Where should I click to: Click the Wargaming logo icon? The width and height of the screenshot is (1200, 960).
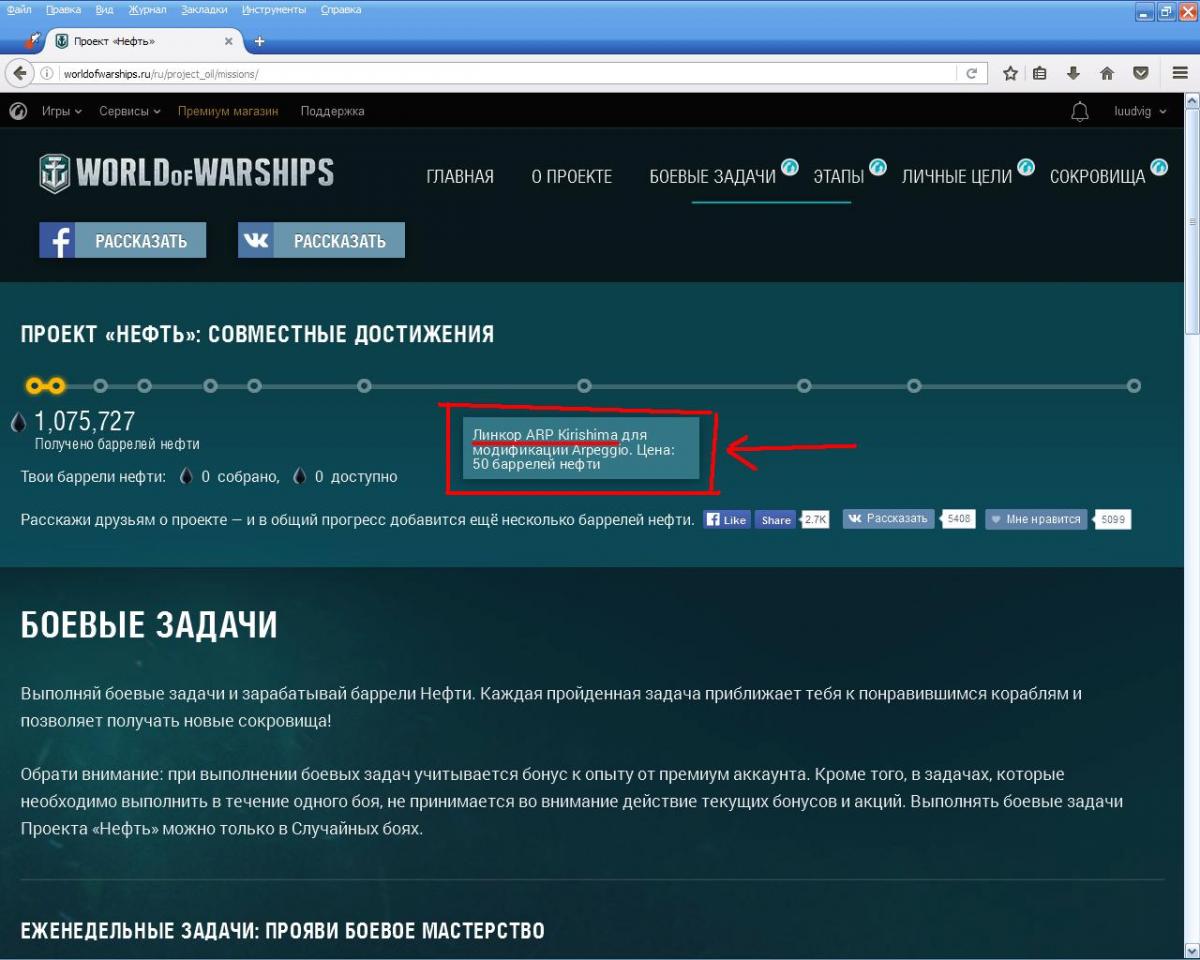tap(18, 111)
